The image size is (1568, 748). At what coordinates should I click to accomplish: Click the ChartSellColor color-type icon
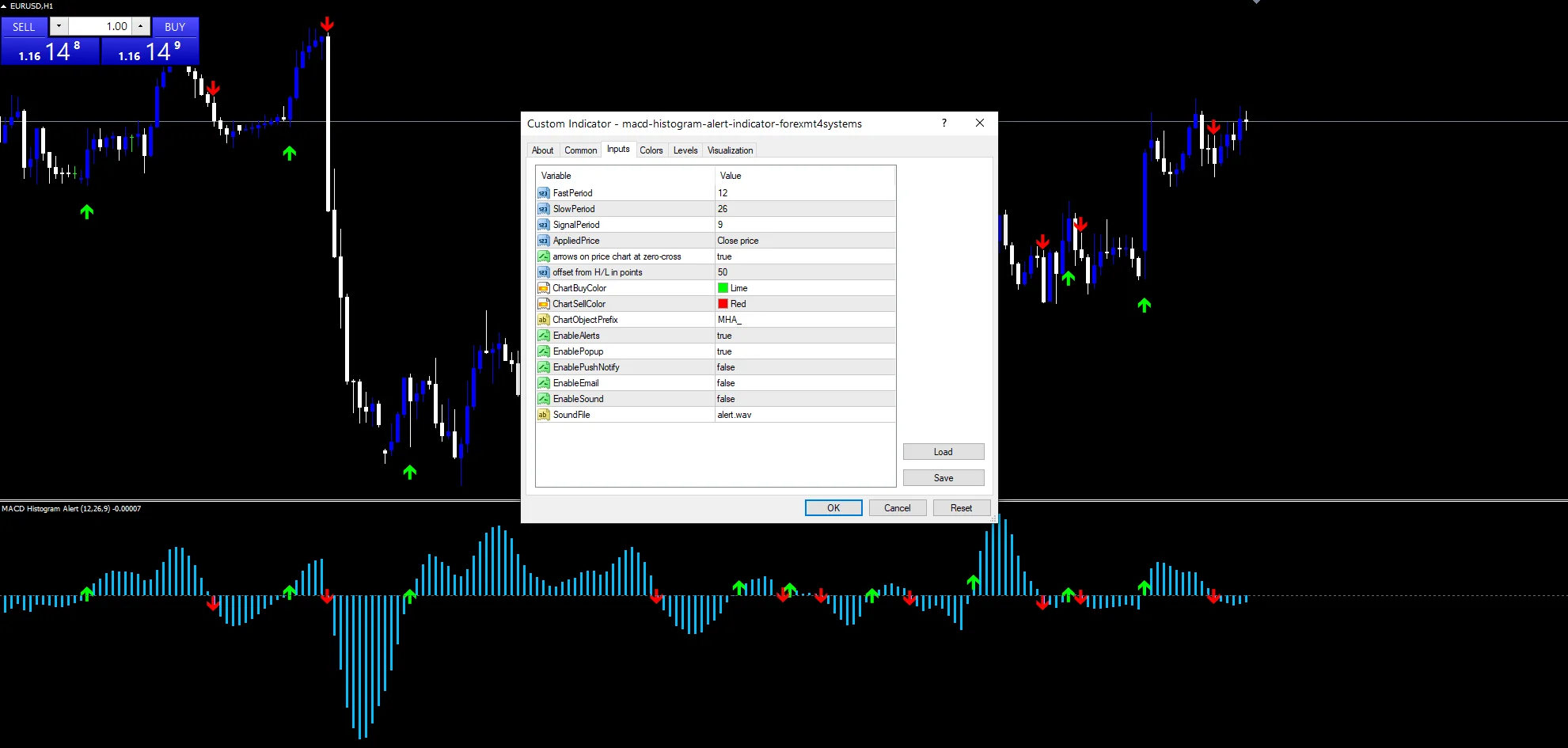(543, 304)
